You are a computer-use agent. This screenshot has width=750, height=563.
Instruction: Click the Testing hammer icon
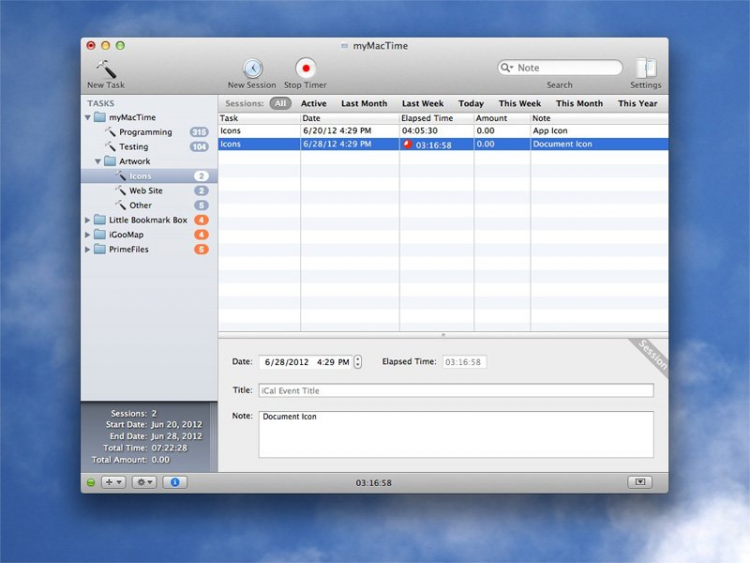(x=110, y=146)
